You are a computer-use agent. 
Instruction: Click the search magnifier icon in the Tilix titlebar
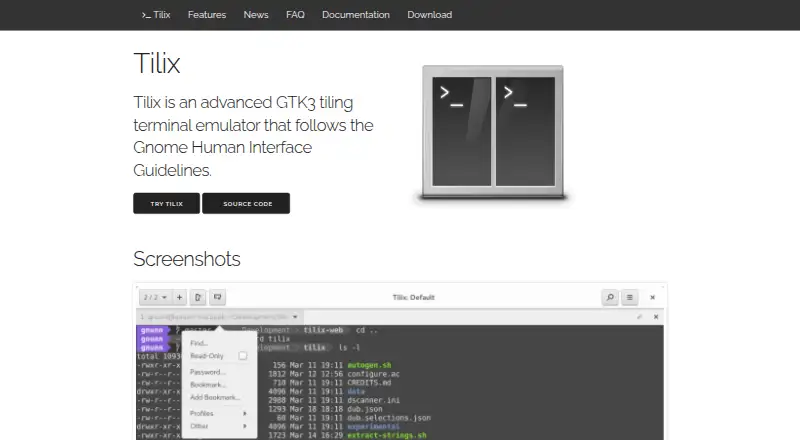pyautogui.click(x=610, y=297)
